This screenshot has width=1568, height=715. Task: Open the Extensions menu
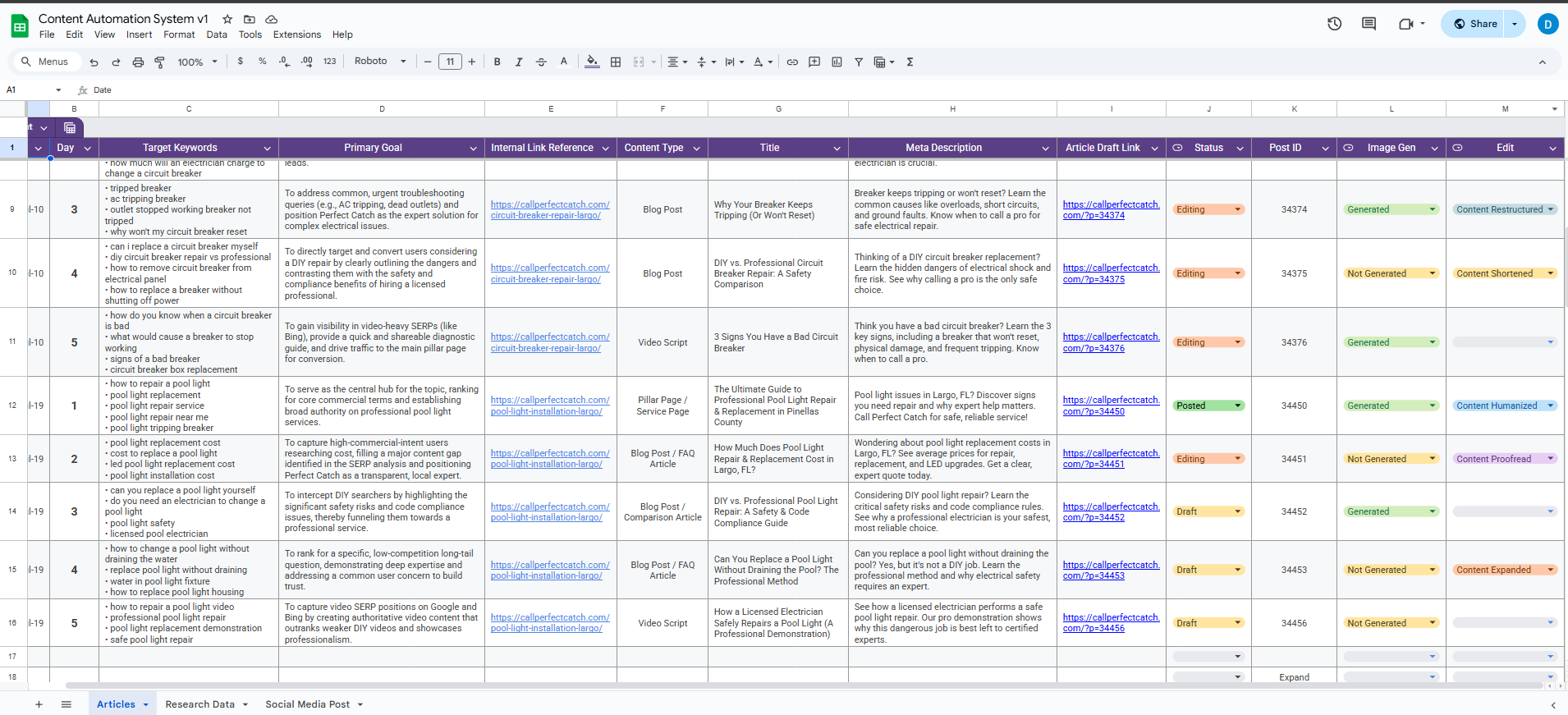pos(297,34)
